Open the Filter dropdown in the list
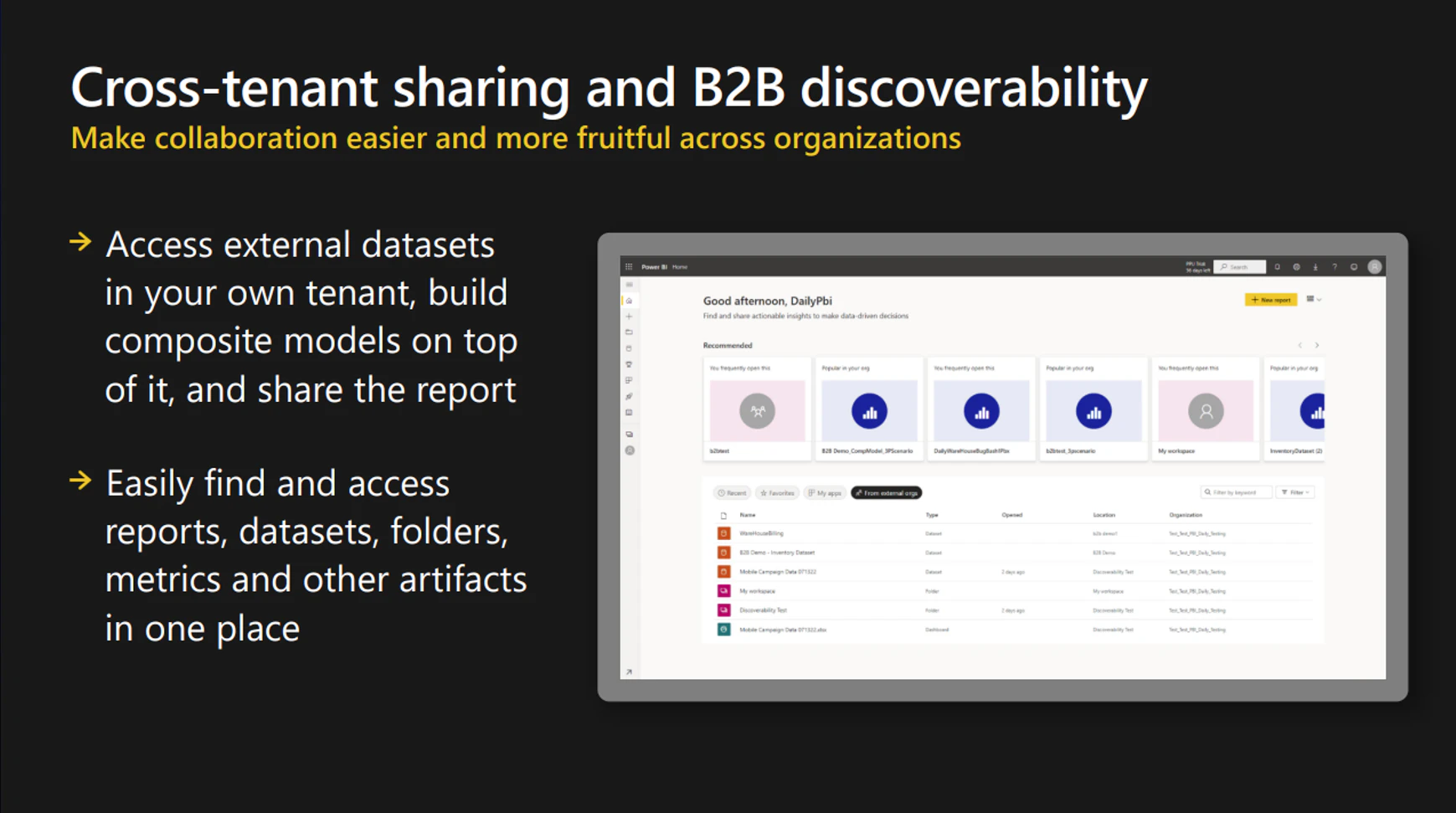 tap(1295, 492)
